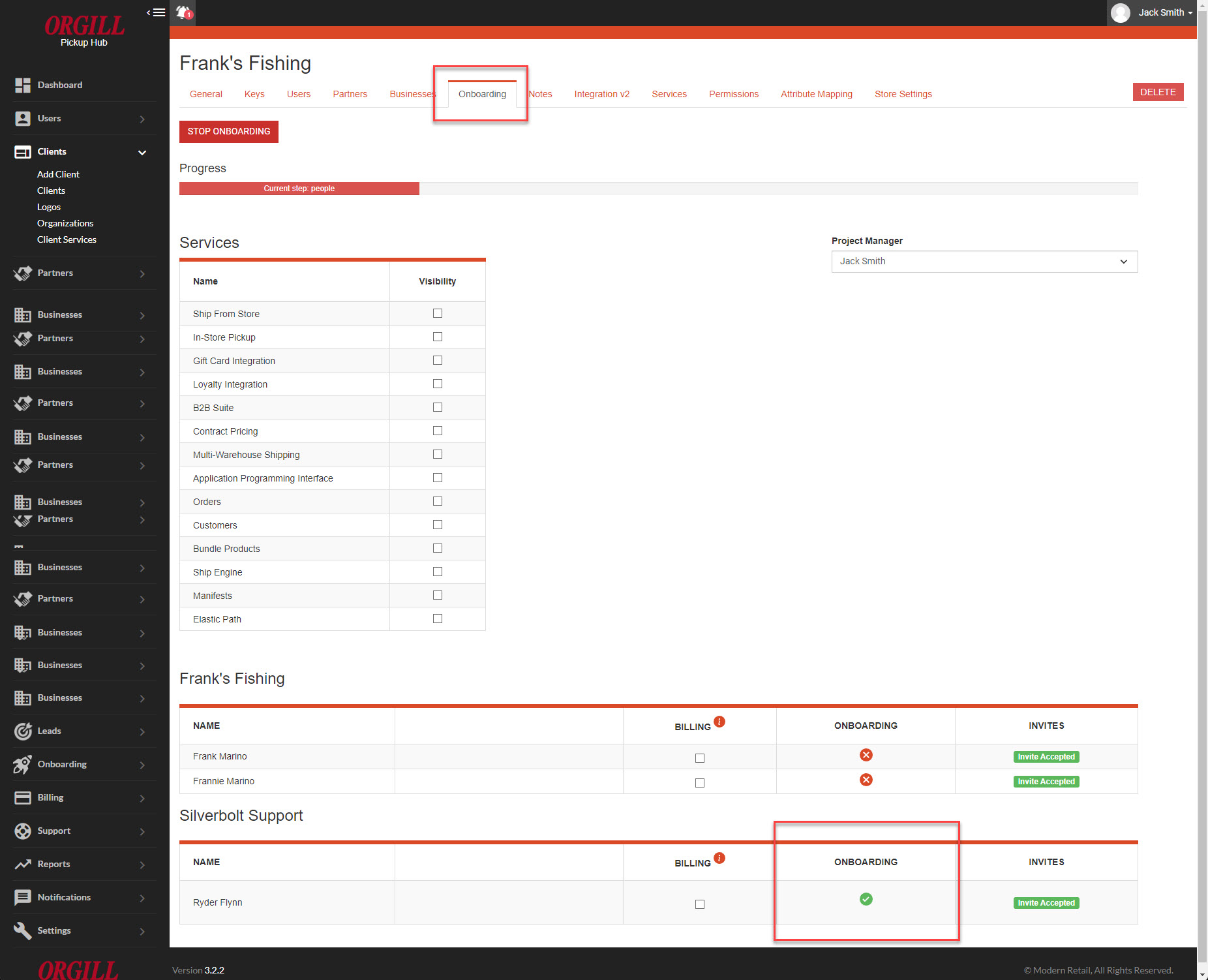This screenshot has height=980, width=1208.
Task: Click the ORGILL Pickup Hub logo
Action: tap(84, 31)
